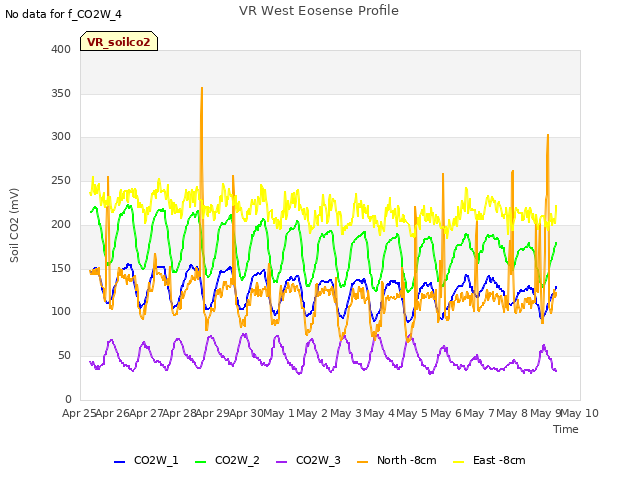
Task: Click the Soil CO2 (mV) axis label
Action: (14, 225)
